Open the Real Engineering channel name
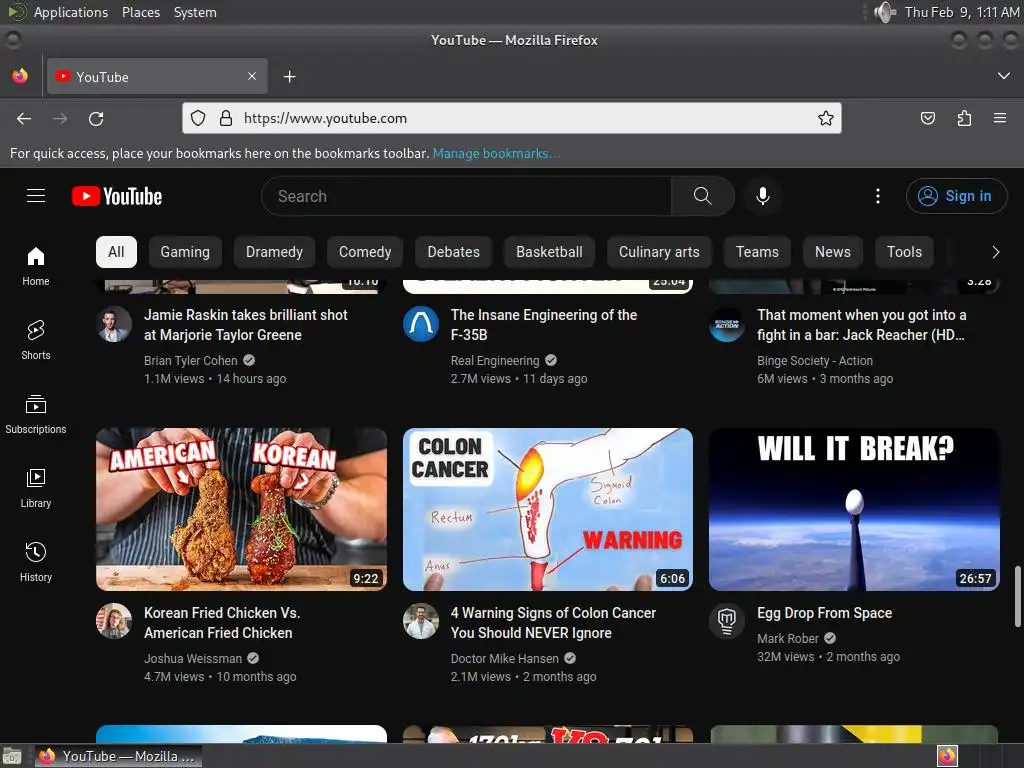1024x768 pixels. tap(495, 360)
